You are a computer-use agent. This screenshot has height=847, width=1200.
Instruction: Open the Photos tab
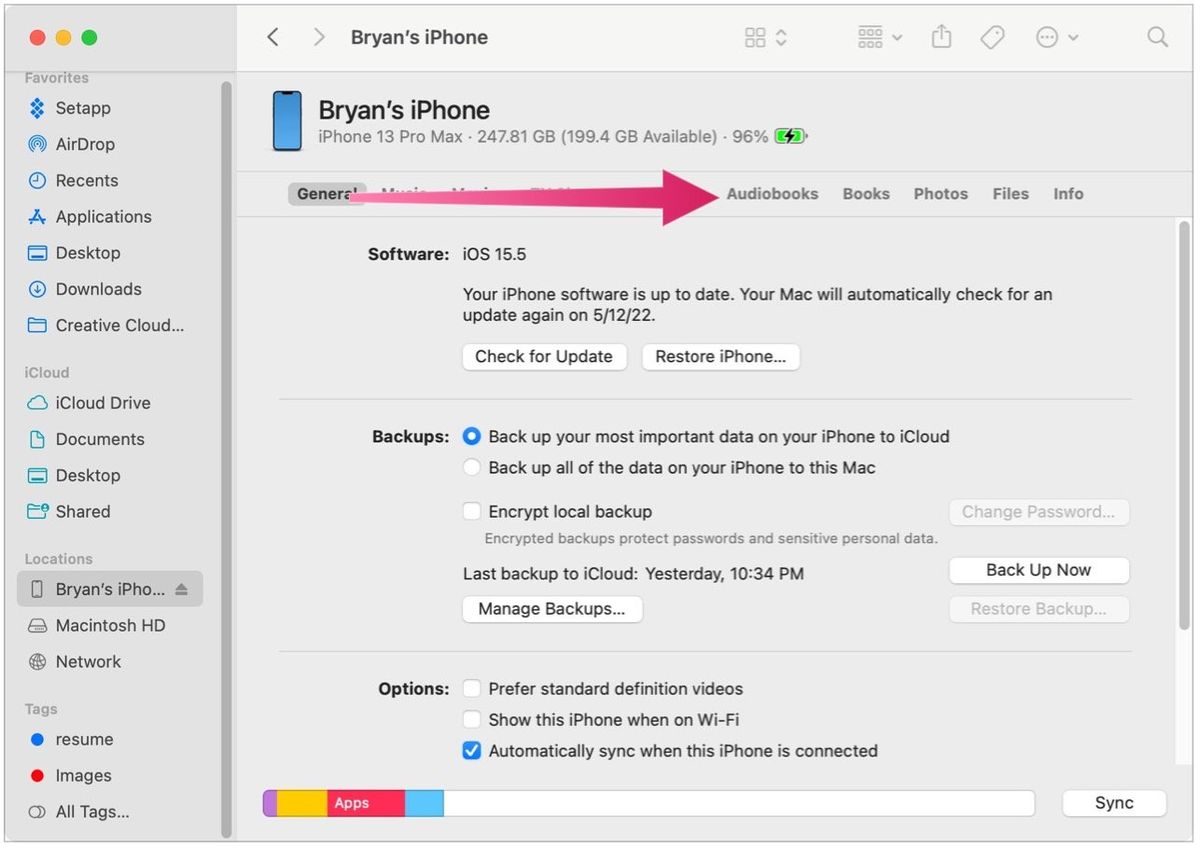pyautogui.click(x=940, y=193)
